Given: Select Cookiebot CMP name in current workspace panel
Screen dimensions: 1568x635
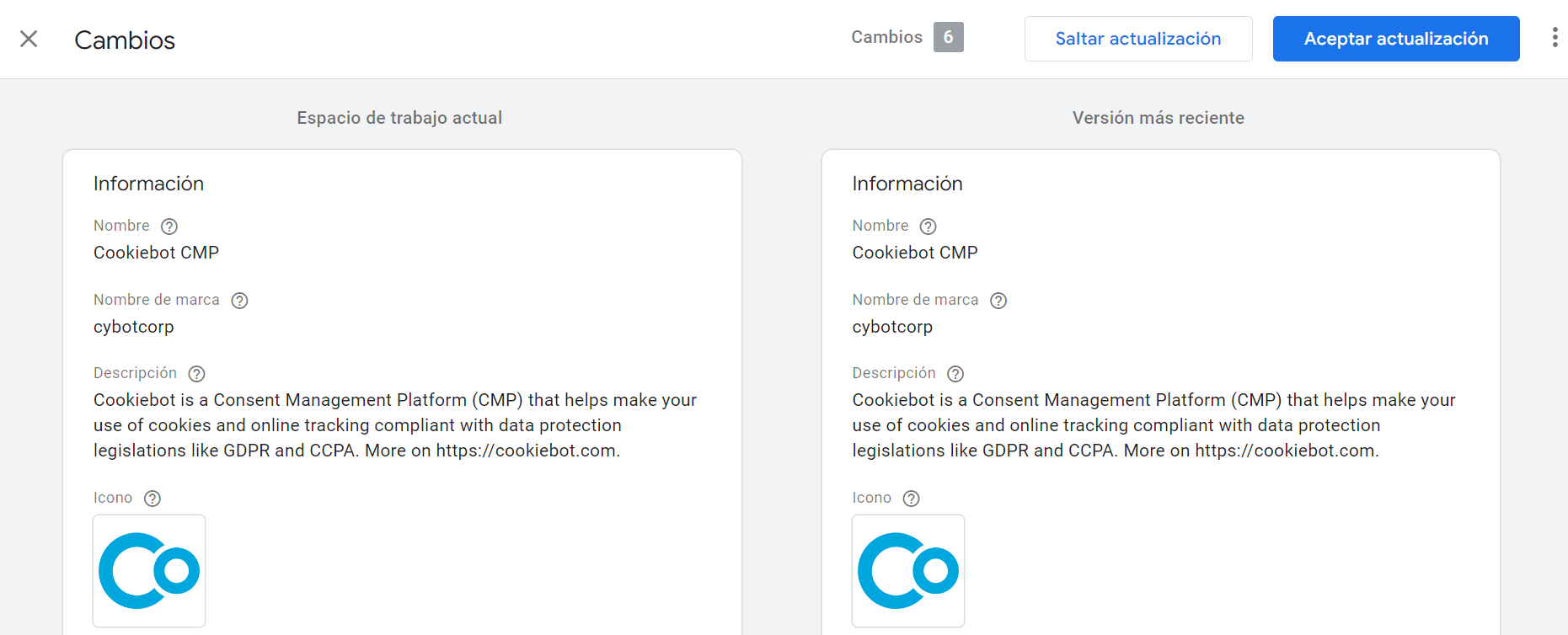Looking at the screenshot, I should tap(156, 253).
